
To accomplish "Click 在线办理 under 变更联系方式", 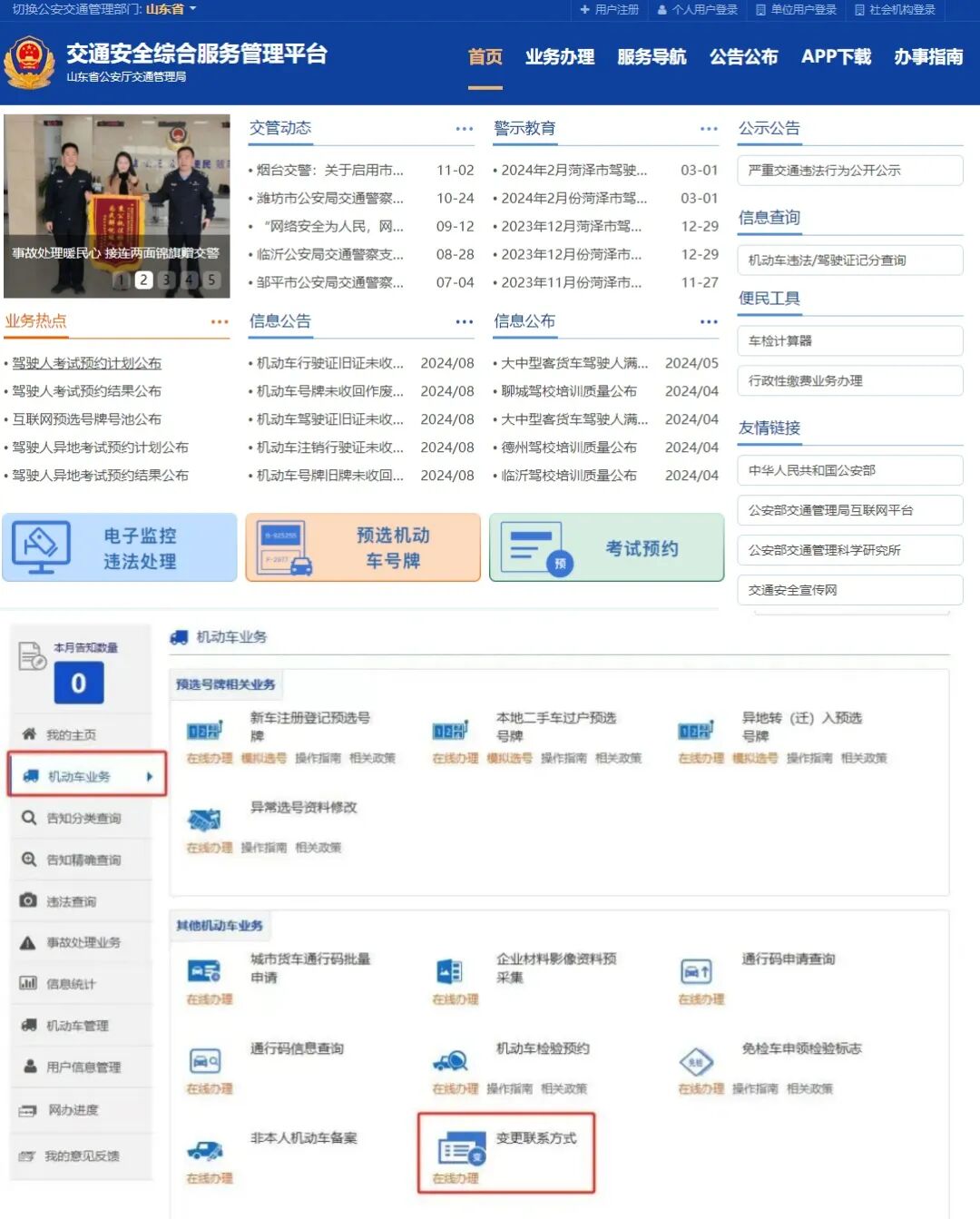I will 456,1178.
